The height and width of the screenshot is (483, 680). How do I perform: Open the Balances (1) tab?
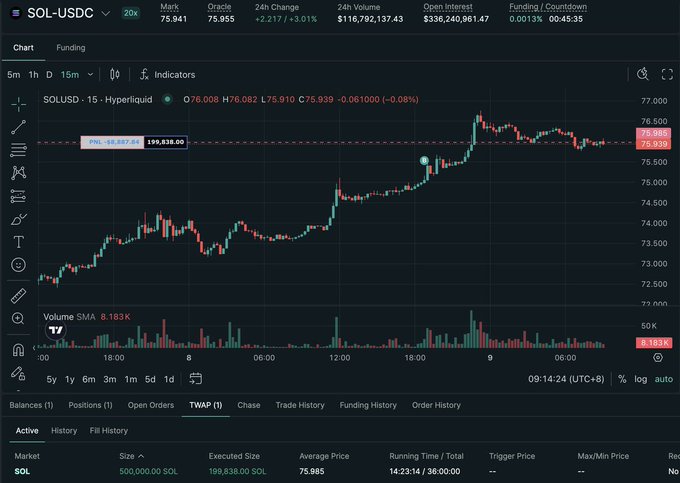click(x=31, y=405)
